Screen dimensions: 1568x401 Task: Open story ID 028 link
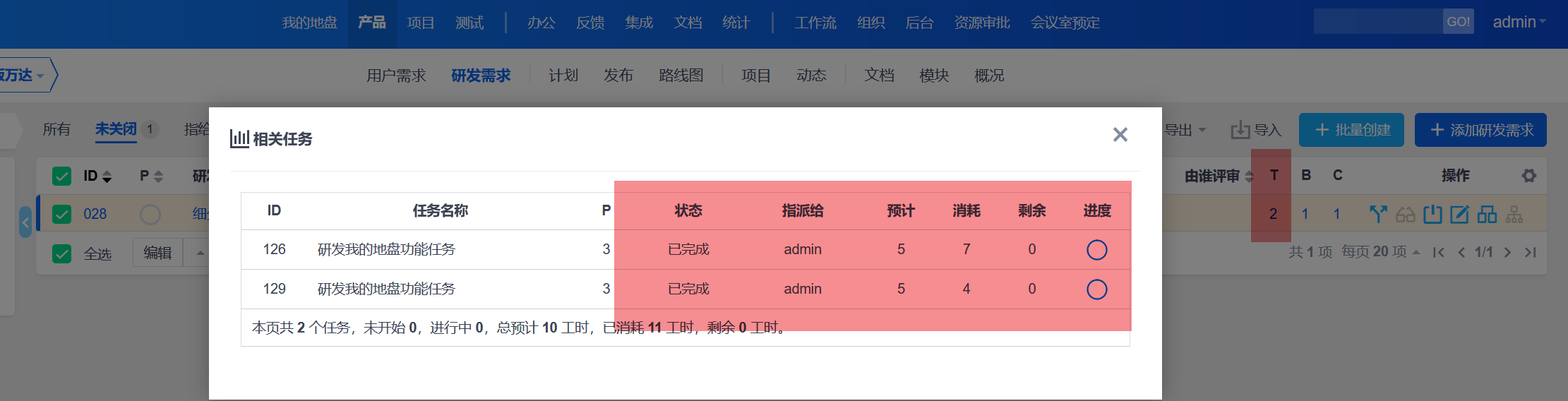(x=95, y=214)
